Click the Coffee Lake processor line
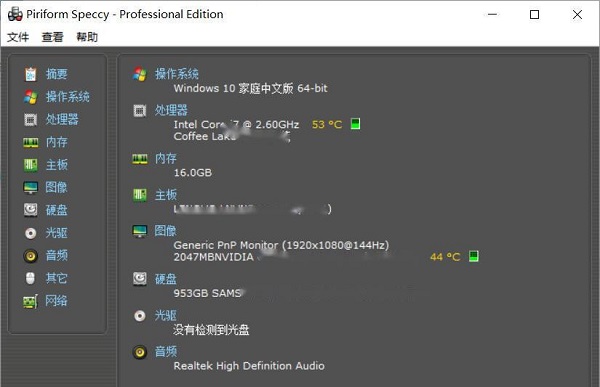This screenshot has height=387, width=600. point(232,137)
